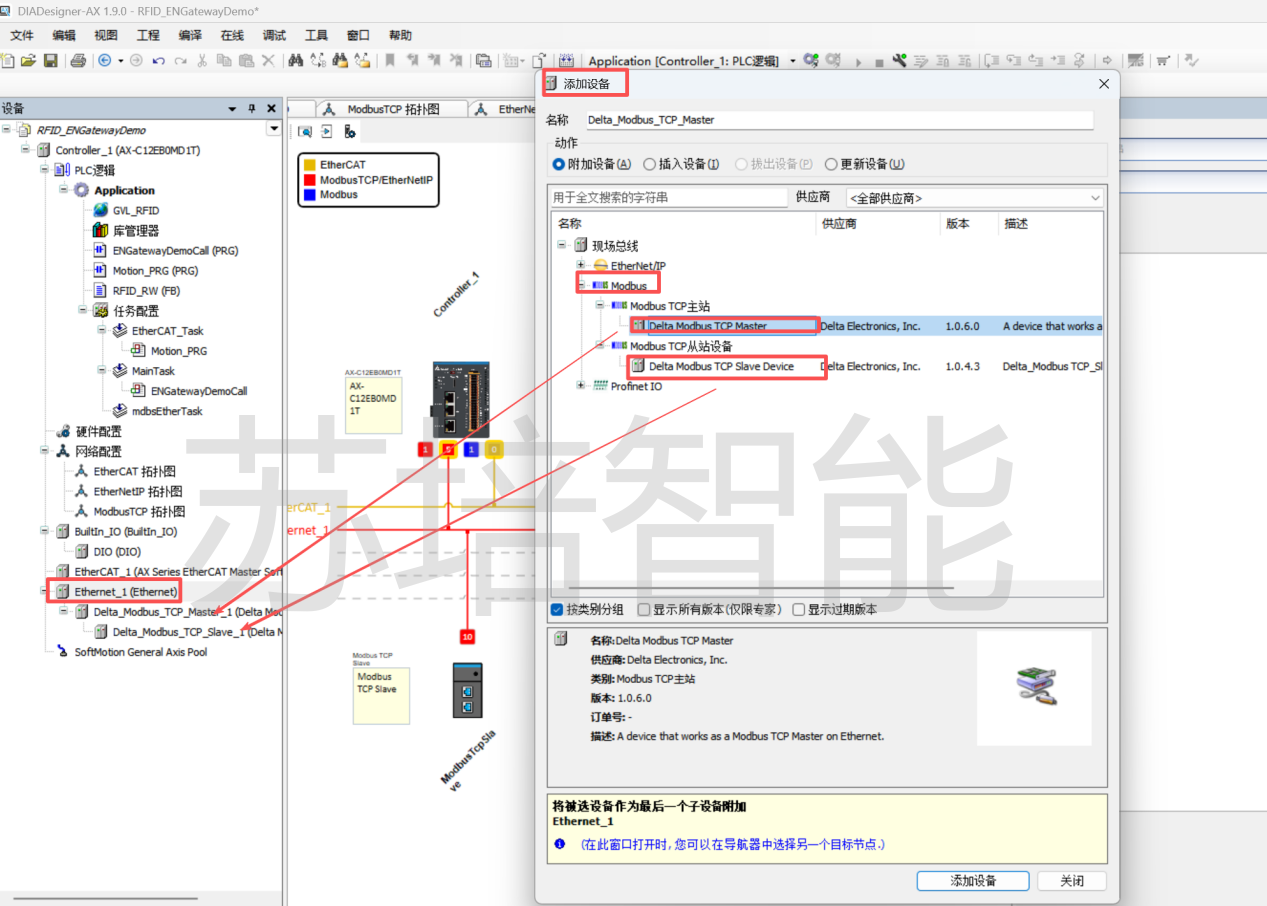Click the full-text search field
This screenshot has width=1267, height=906.
click(x=668, y=198)
